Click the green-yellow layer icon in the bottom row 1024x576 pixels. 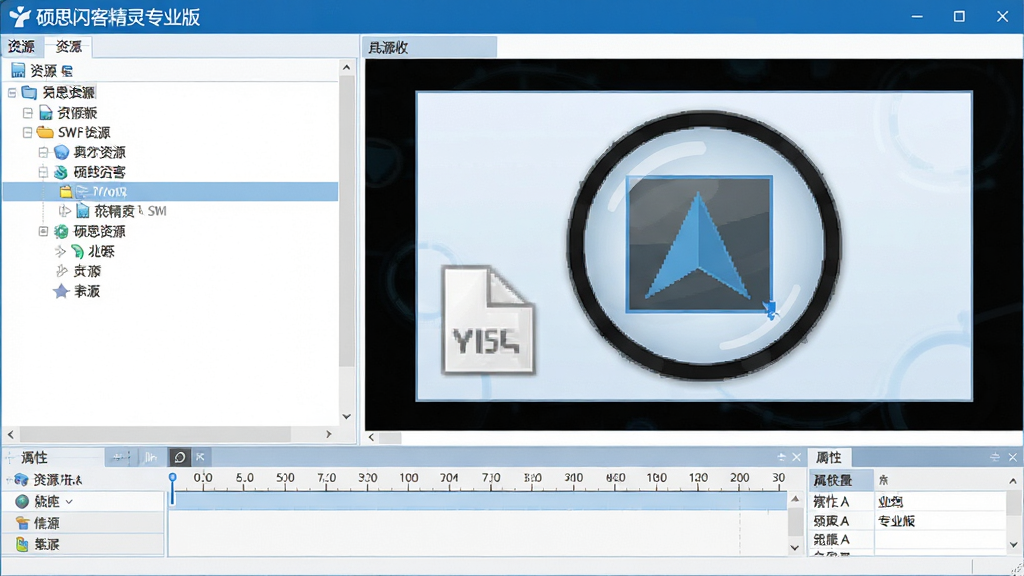(x=22, y=544)
